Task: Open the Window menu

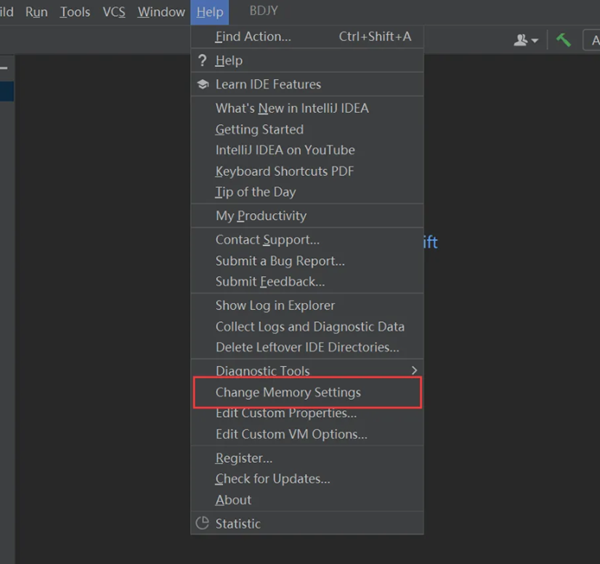Action: [x=160, y=12]
